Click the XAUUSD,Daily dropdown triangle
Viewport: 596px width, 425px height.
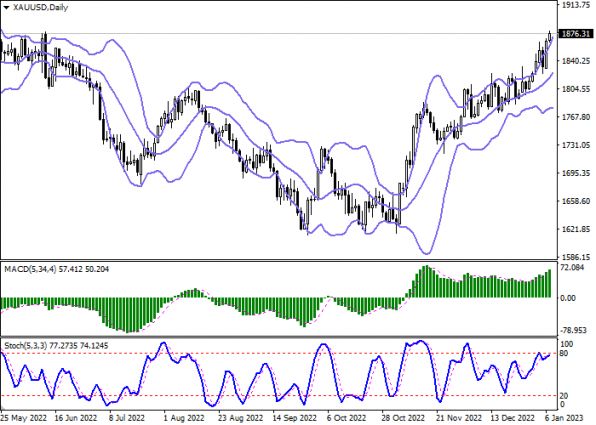(6, 7)
